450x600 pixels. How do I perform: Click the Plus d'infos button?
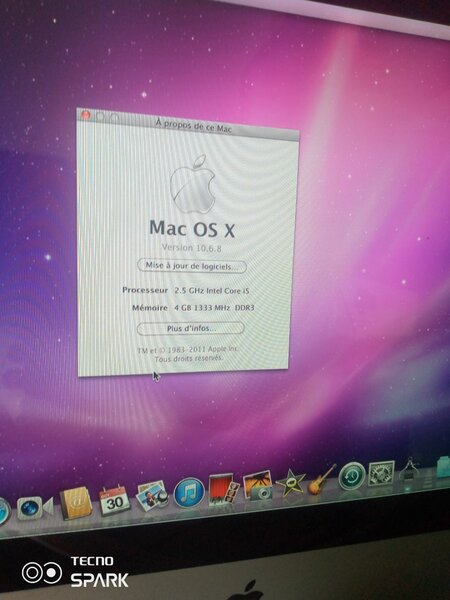tap(191, 328)
